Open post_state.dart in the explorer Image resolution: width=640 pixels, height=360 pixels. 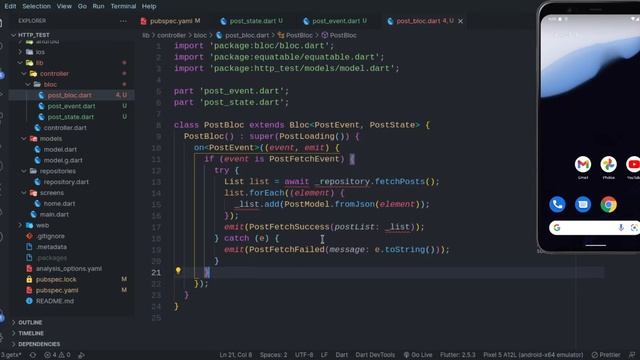tap(71, 117)
